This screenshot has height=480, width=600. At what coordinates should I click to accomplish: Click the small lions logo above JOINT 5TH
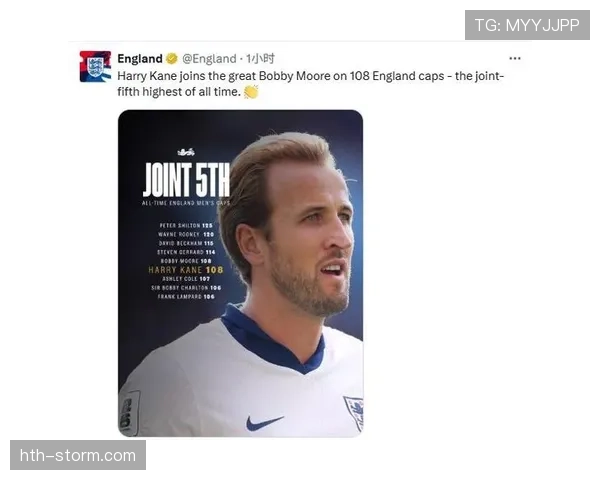point(186,152)
